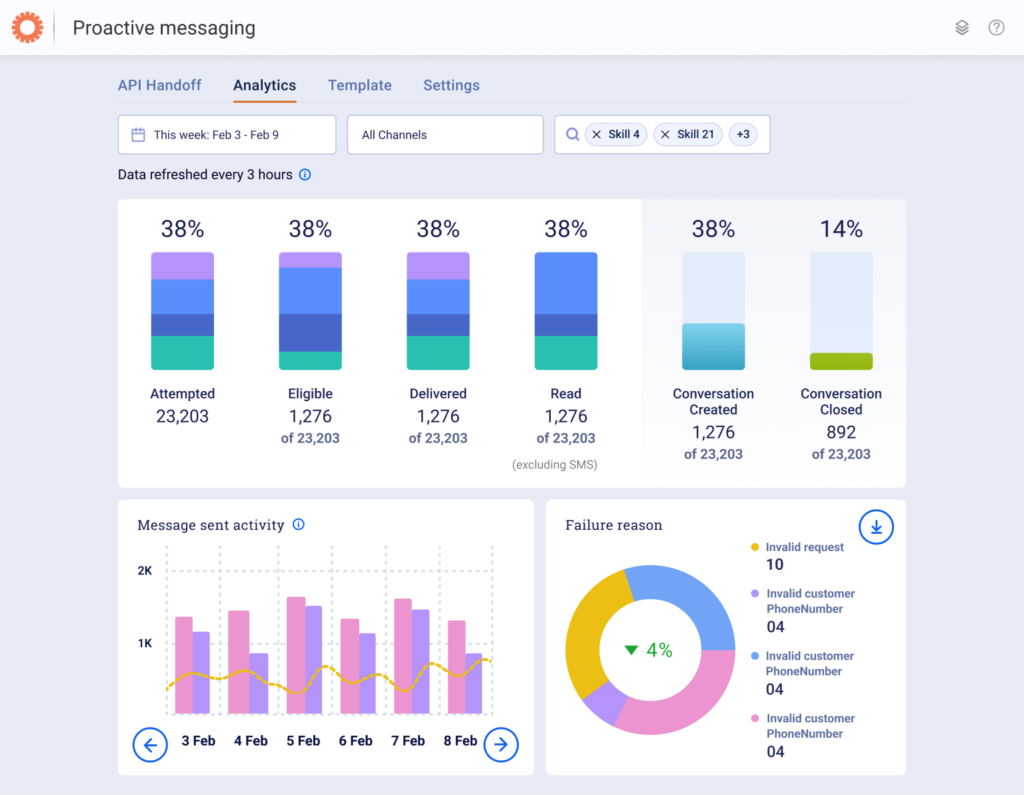
Task: Go to the next page of message activity
Action: click(501, 745)
